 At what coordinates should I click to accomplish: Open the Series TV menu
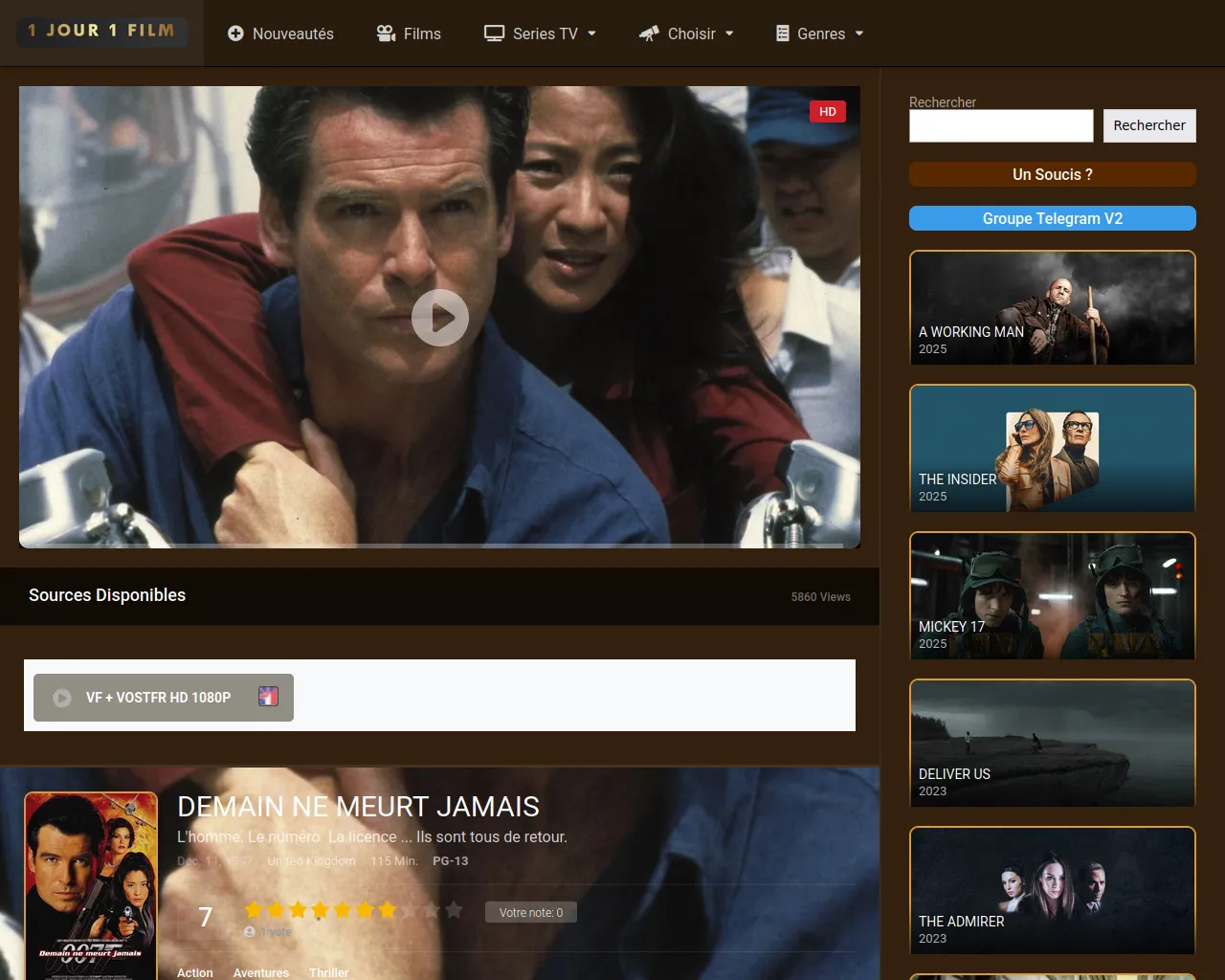pyautogui.click(x=541, y=33)
